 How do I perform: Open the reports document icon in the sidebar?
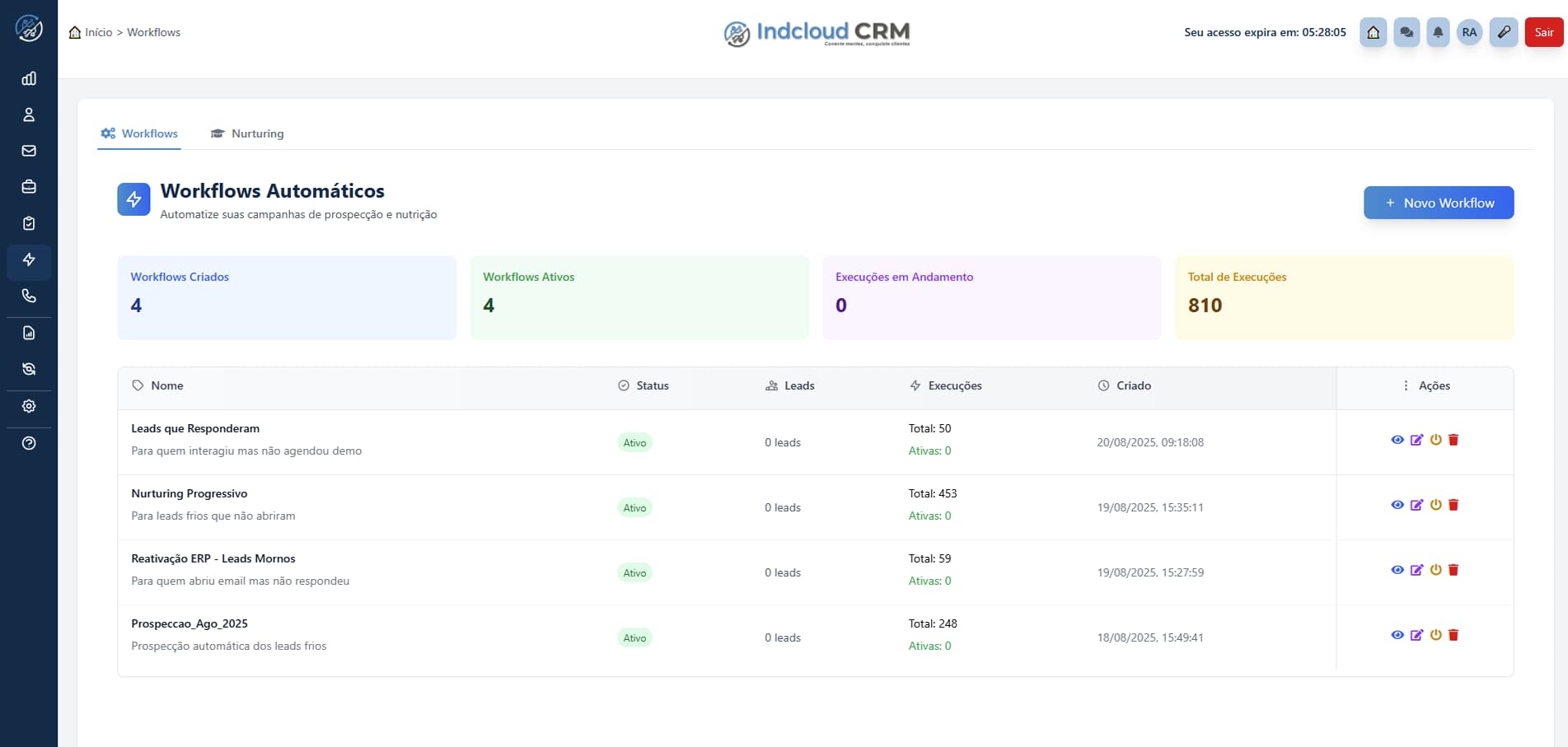[x=29, y=332]
